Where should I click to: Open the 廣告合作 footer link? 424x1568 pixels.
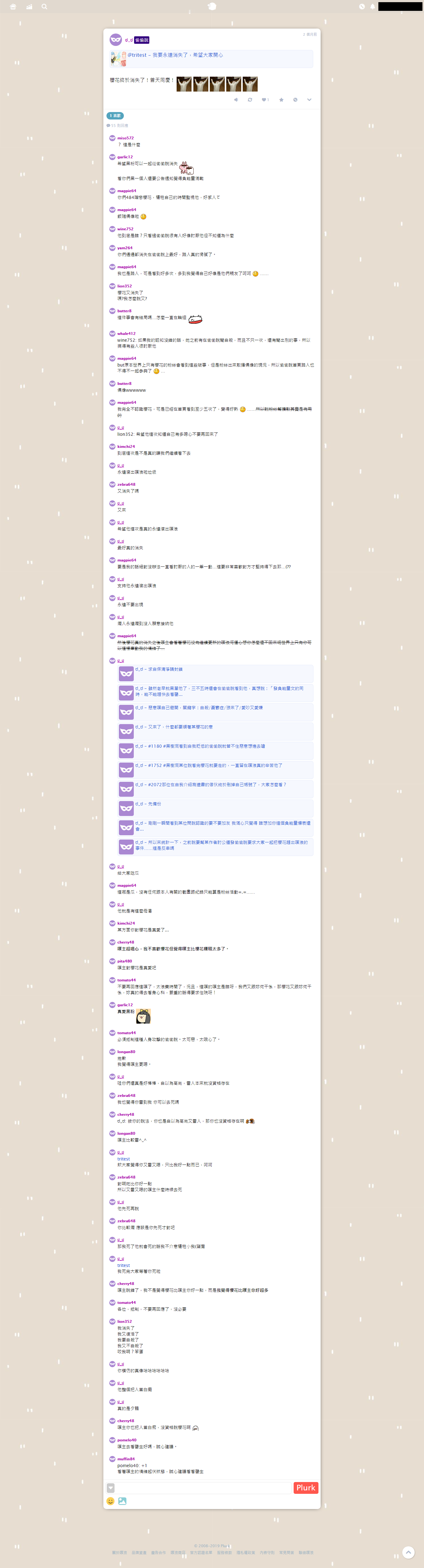tap(158, 1553)
